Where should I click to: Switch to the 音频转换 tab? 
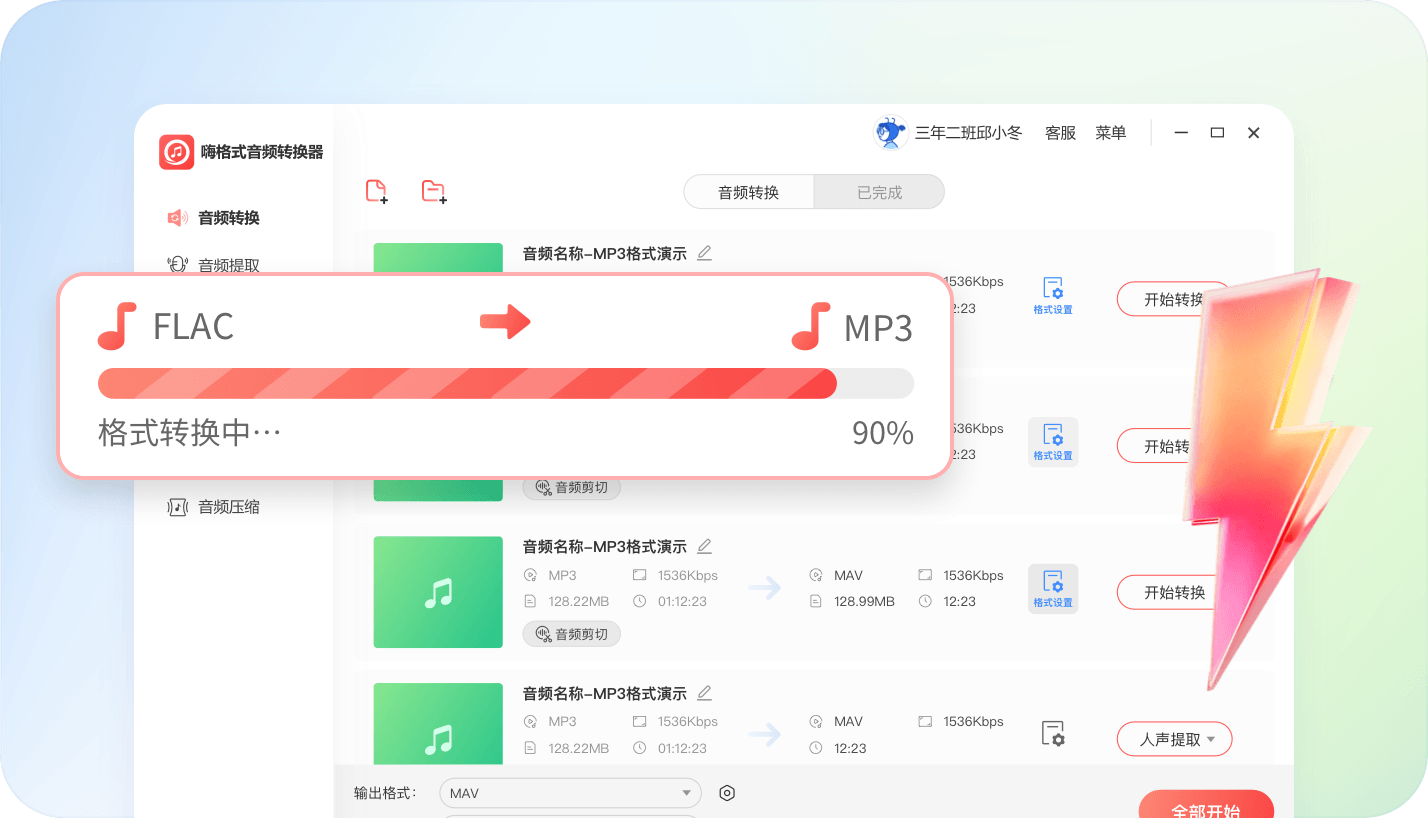click(x=749, y=192)
